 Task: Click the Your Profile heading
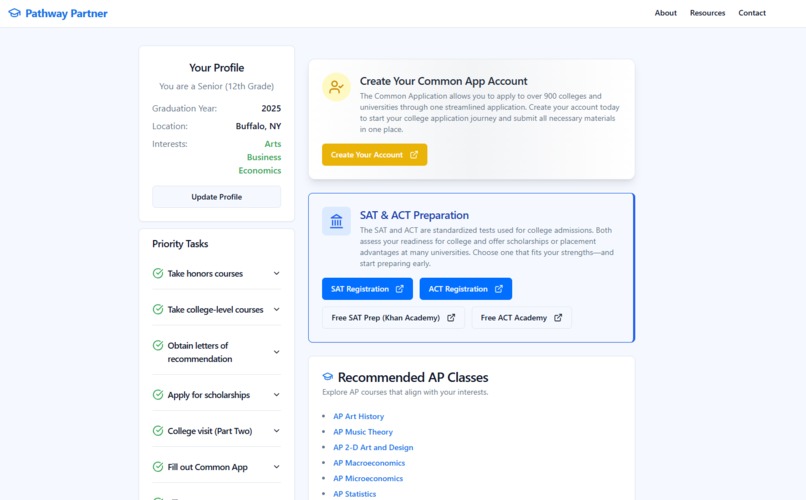click(216, 68)
